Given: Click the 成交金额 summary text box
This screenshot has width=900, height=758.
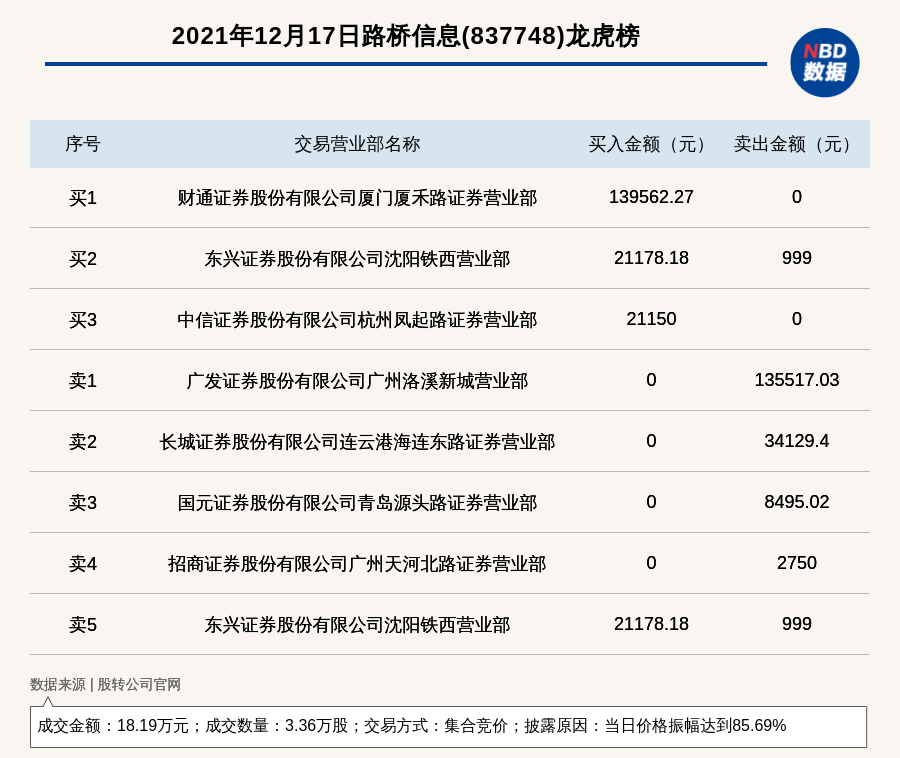Looking at the screenshot, I should click(x=448, y=726).
